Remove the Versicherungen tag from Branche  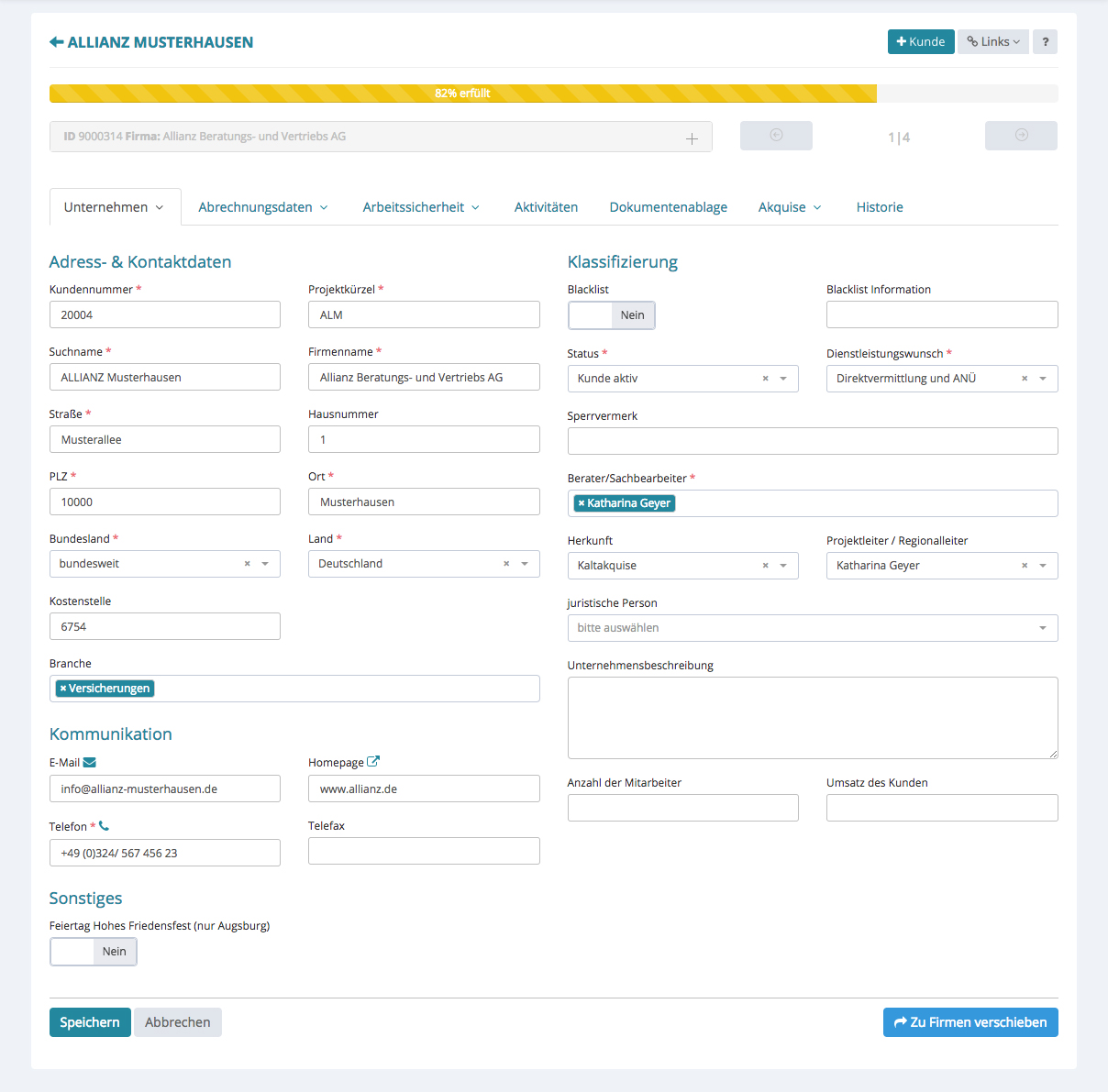(x=62, y=689)
